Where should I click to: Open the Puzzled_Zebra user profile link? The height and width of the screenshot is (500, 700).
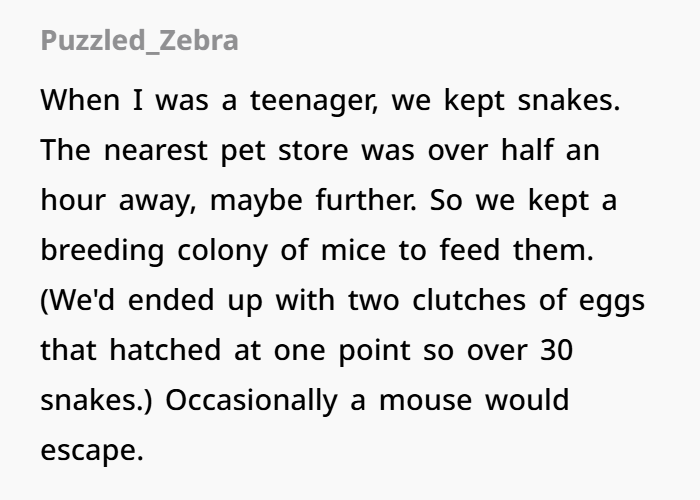point(139,41)
